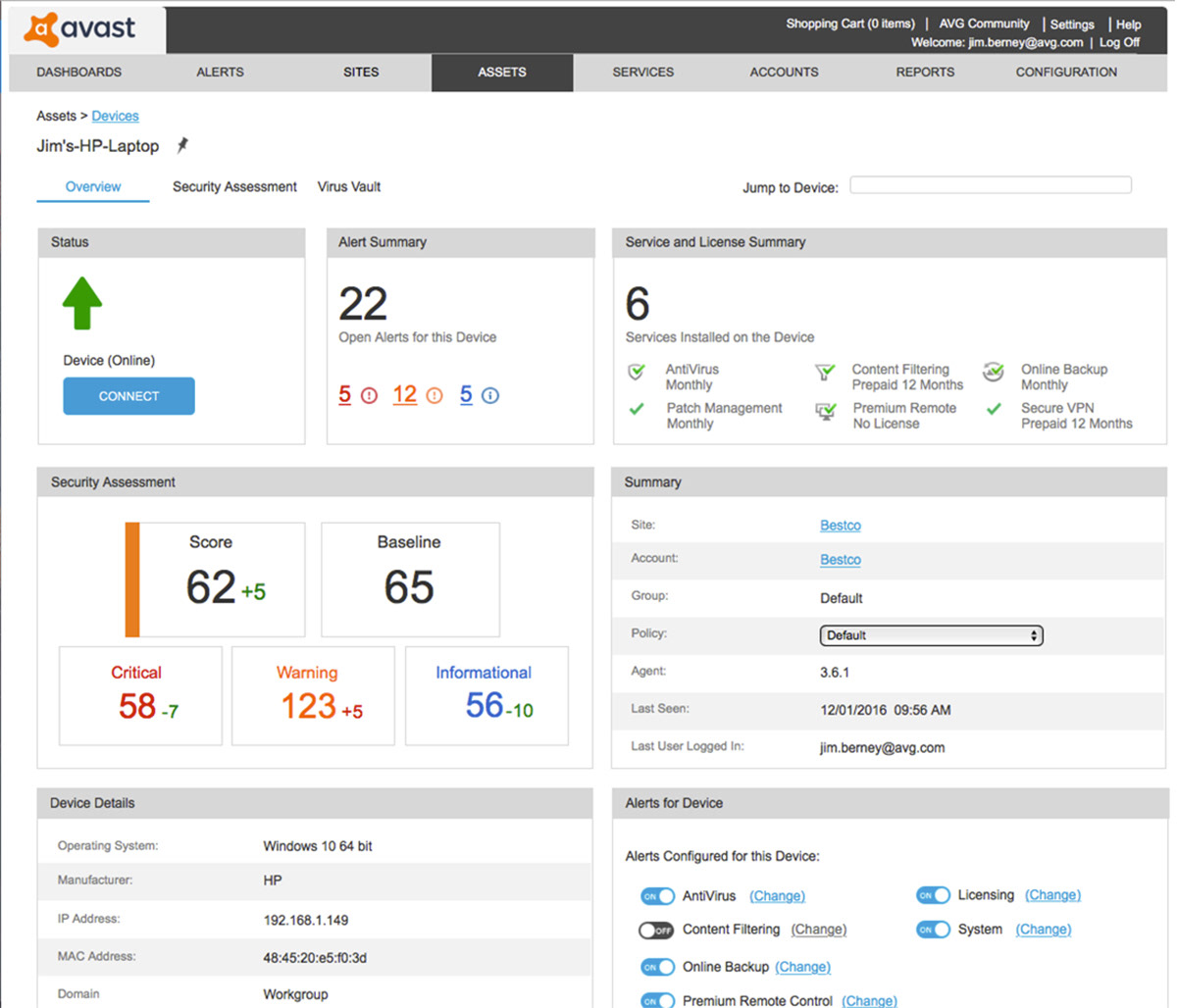Click Log Off

[1119, 42]
